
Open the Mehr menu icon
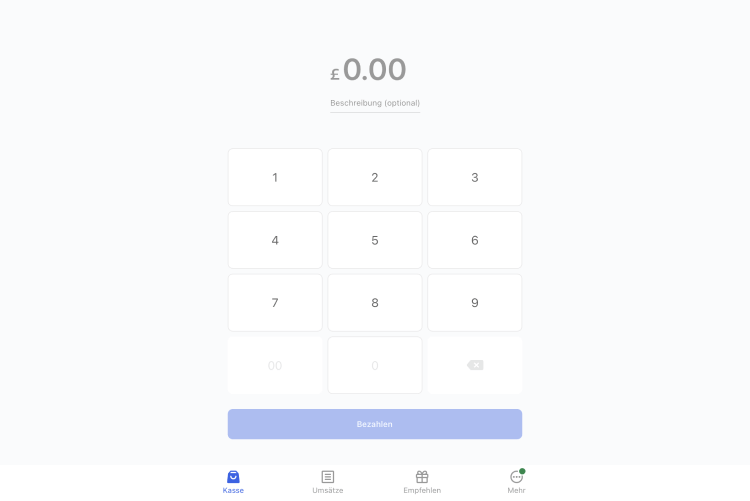(516, 477)
